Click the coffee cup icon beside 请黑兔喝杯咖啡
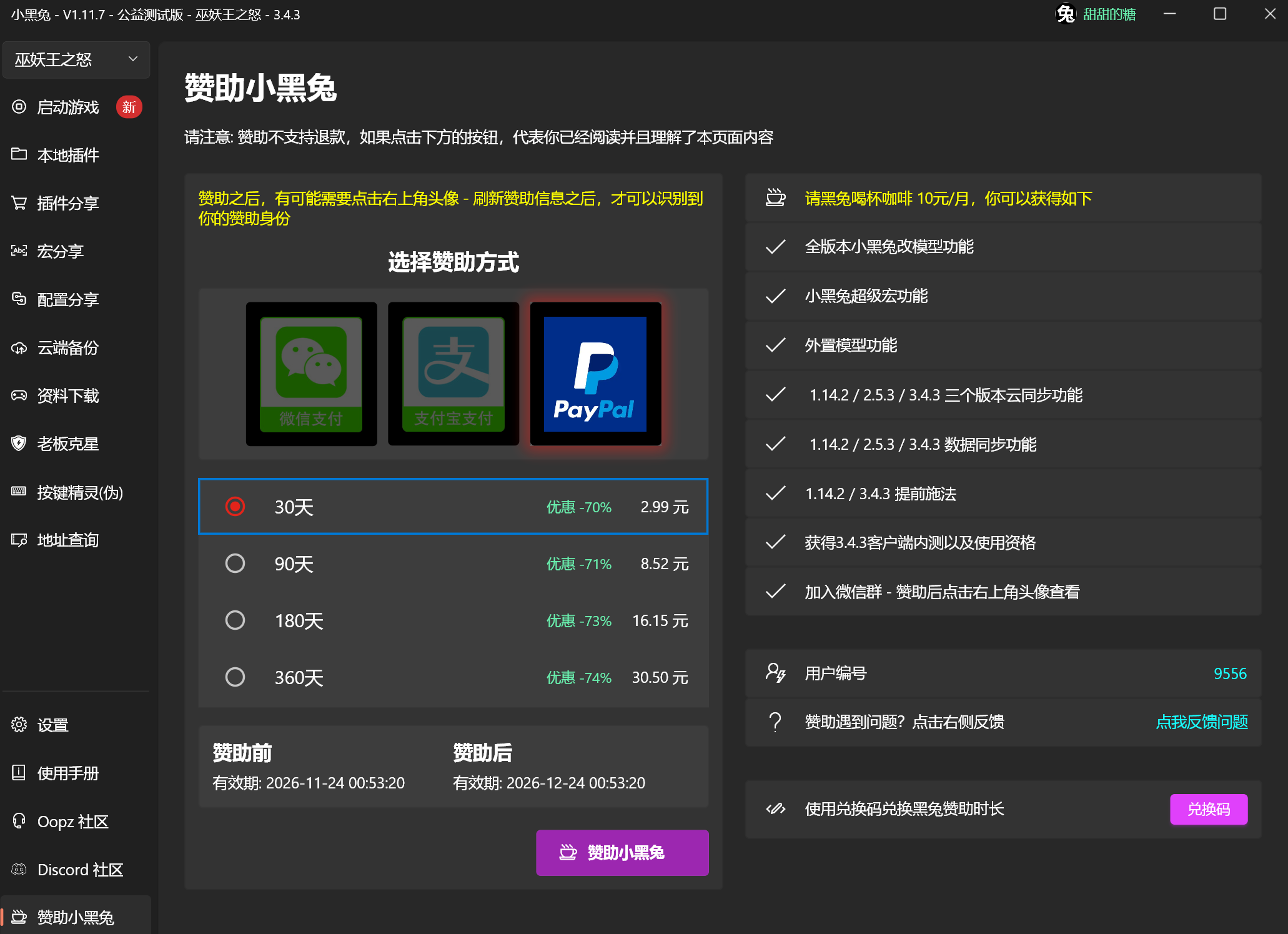This screenshot has width=1288, height=934. (776, 198)
